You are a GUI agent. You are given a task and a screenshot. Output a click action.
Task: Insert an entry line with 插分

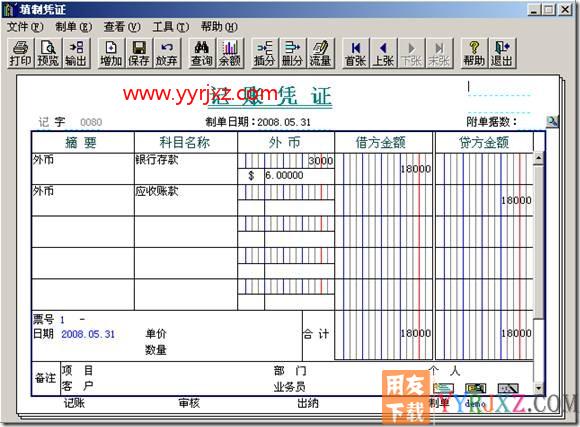click(264, 53)
